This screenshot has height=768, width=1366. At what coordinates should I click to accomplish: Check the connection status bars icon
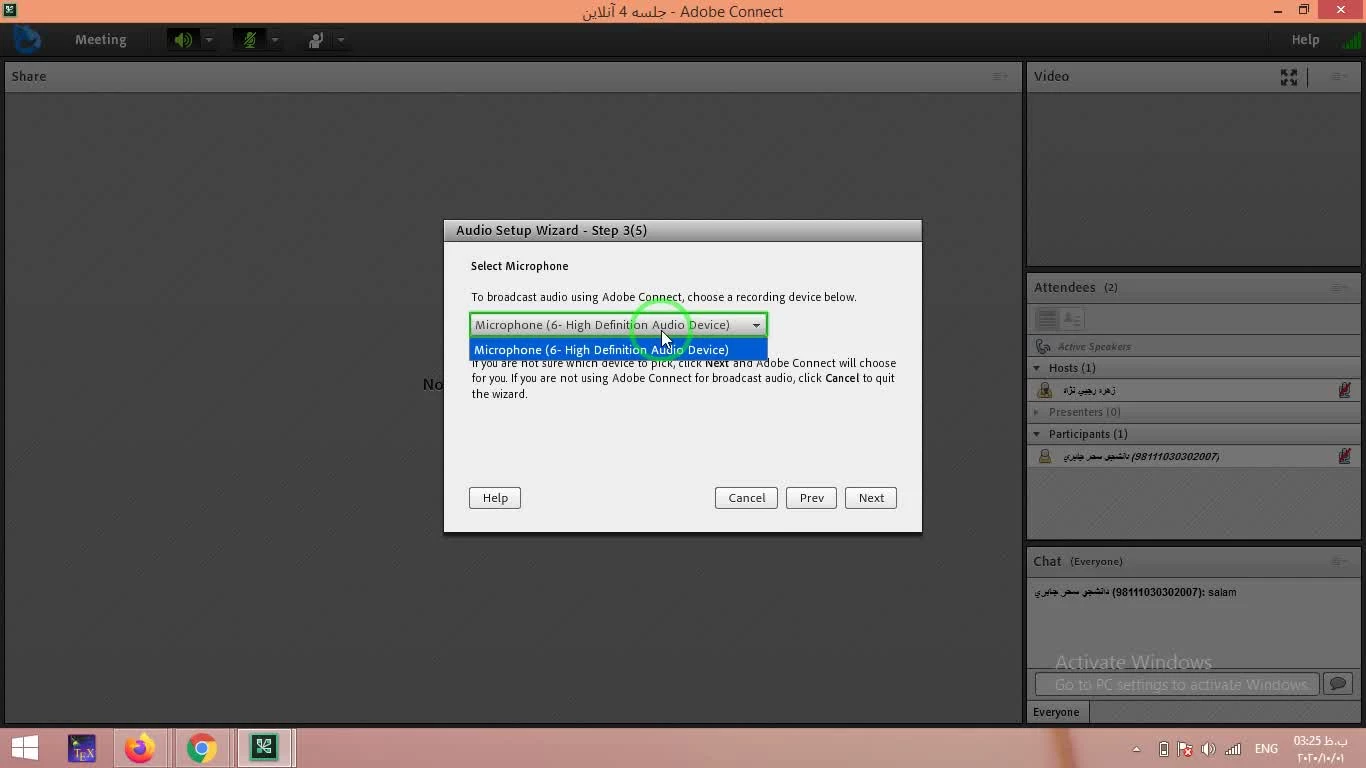tap(1351, 40)
